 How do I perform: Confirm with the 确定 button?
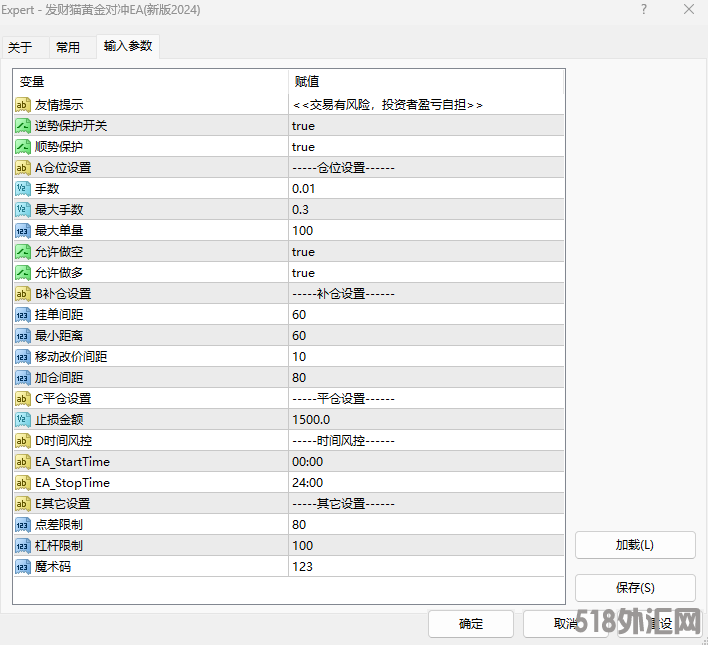[x=470, y=624]
